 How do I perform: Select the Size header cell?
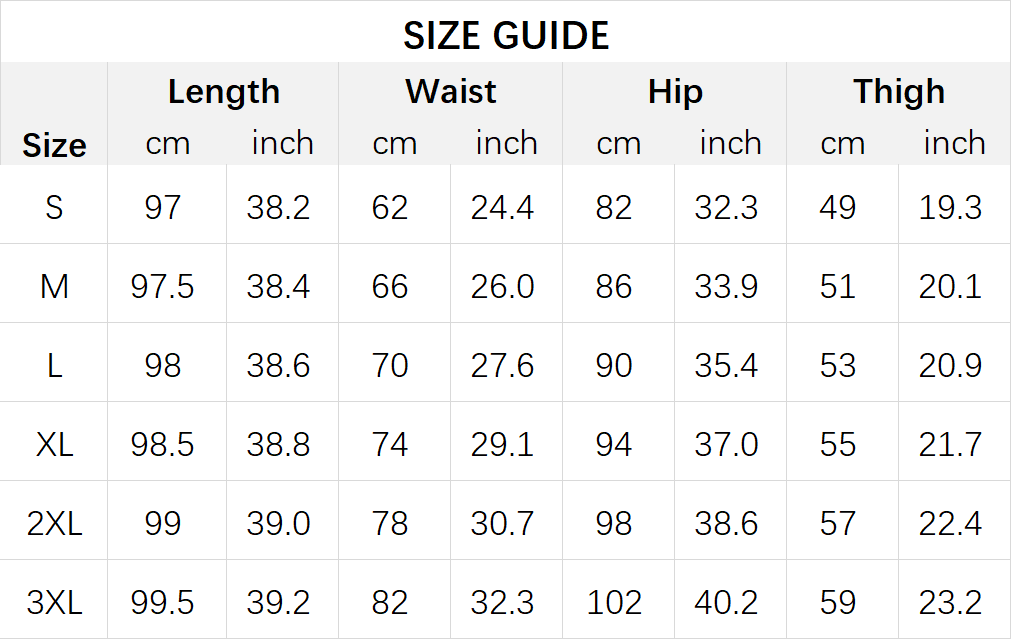pyautogui.click(x=54, y=145)
